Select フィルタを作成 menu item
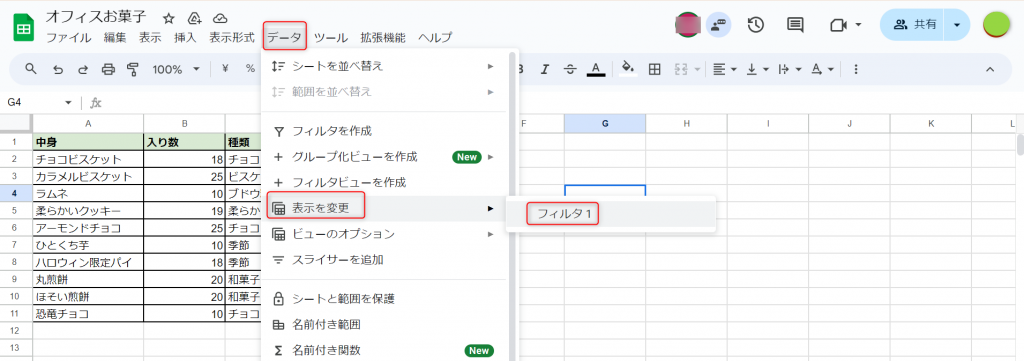Screen dimensions: 1024x361 [384, 131]
